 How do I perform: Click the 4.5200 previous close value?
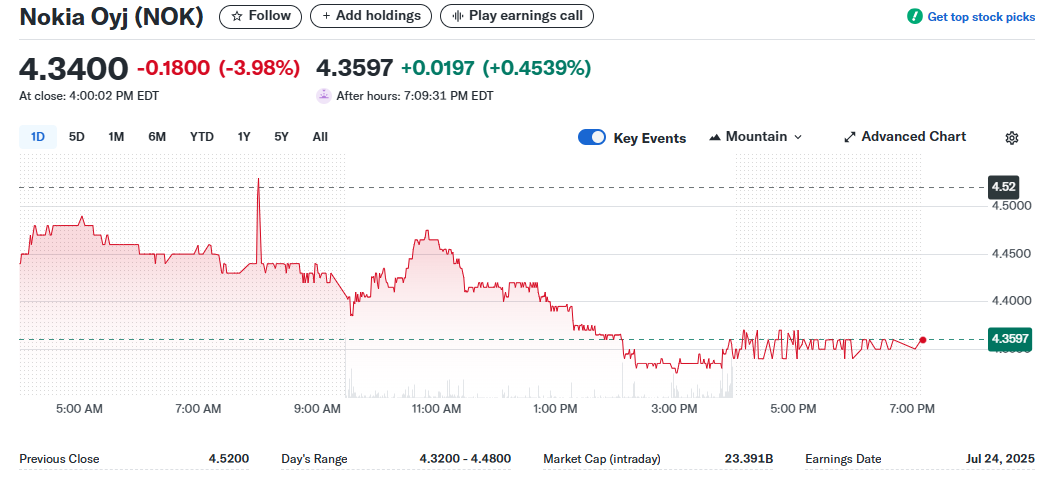pyautogui.click(x=229, y=459)
